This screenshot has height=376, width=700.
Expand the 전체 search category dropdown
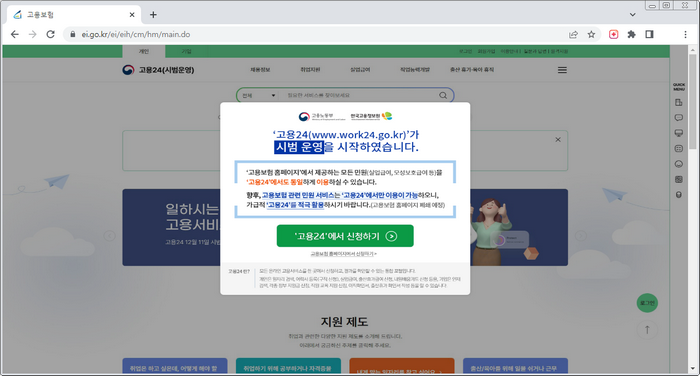pyautogui.click(x=259, y=95)
